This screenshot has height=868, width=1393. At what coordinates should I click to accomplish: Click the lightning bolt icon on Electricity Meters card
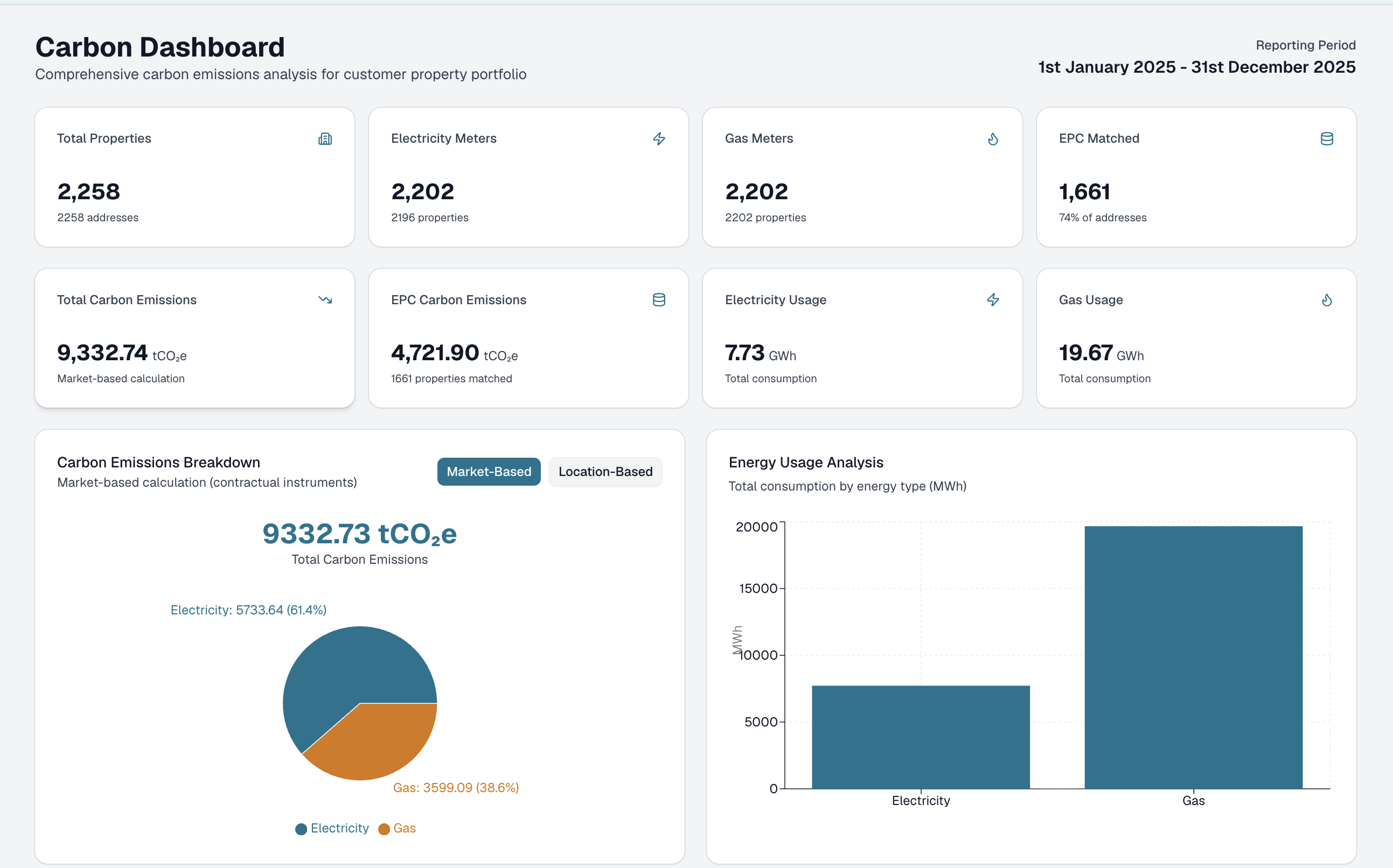(x=659, y=139)
